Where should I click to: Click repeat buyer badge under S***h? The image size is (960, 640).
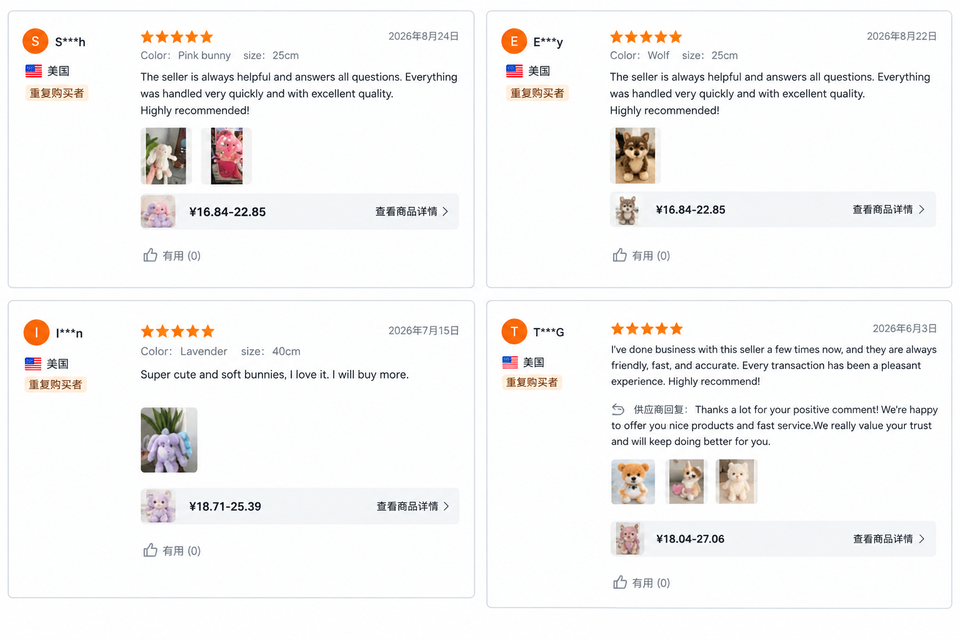57,93
